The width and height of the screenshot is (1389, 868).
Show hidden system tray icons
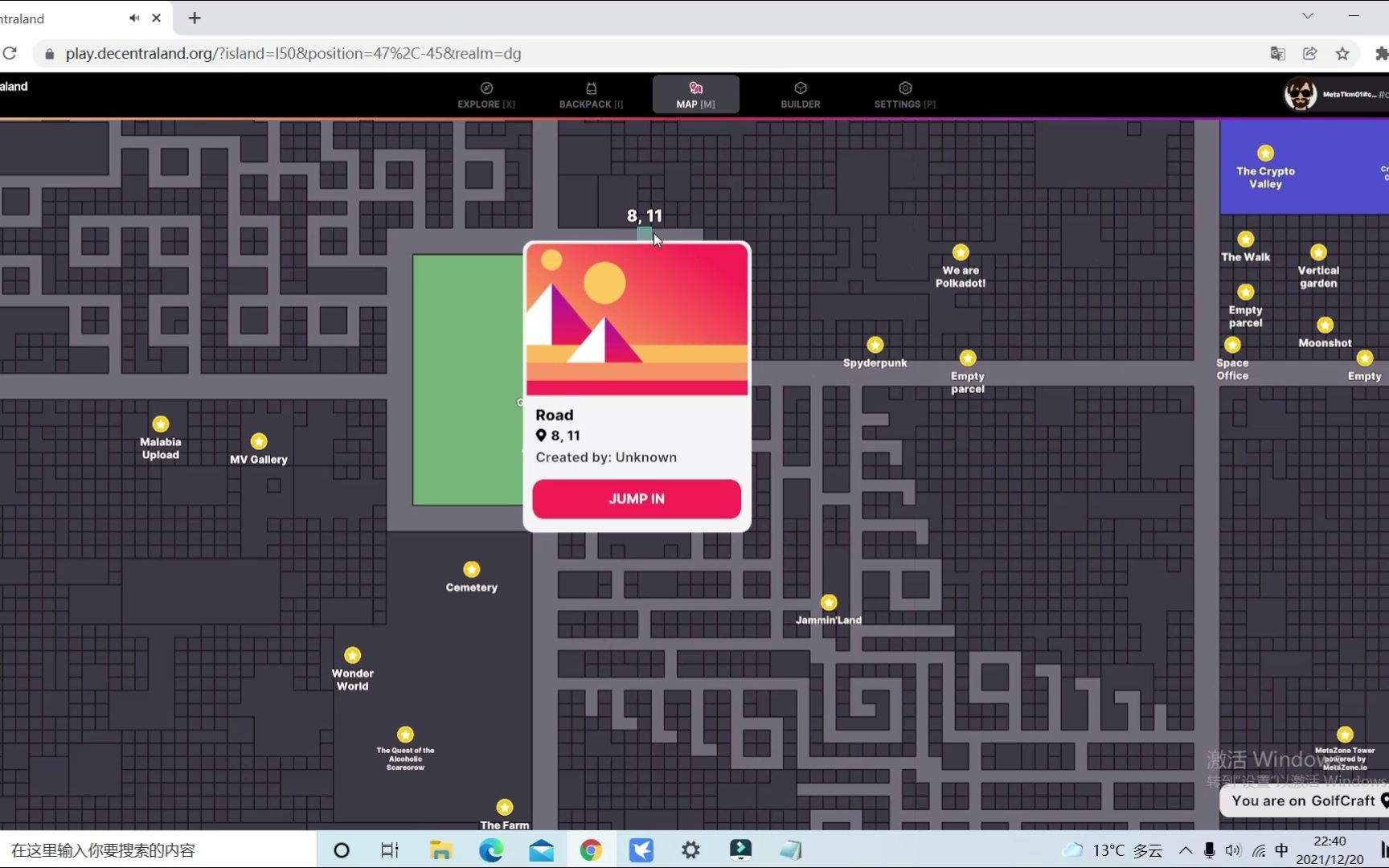coord(1186,850)
